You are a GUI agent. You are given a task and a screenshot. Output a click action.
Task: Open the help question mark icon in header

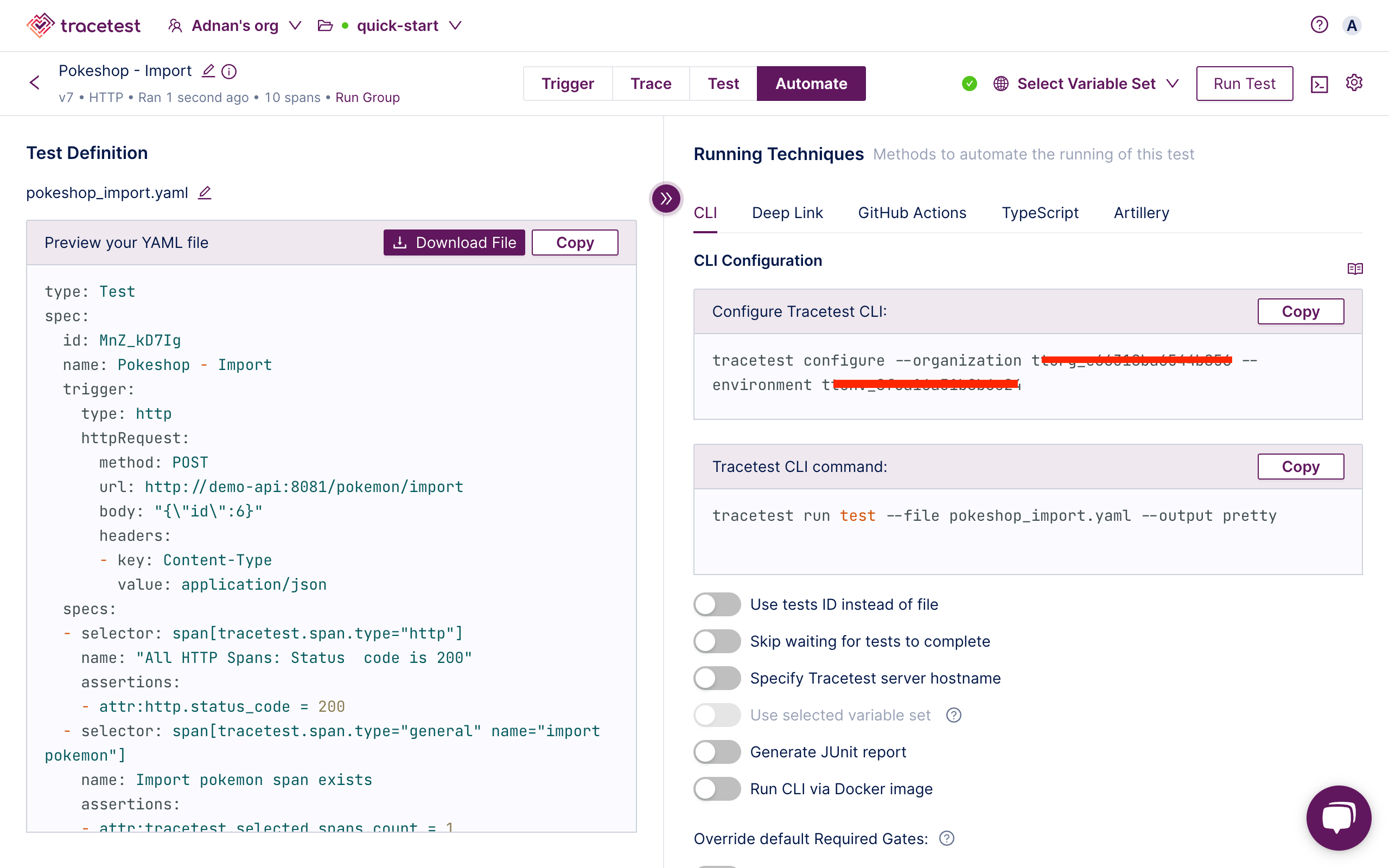(1319, 25)
